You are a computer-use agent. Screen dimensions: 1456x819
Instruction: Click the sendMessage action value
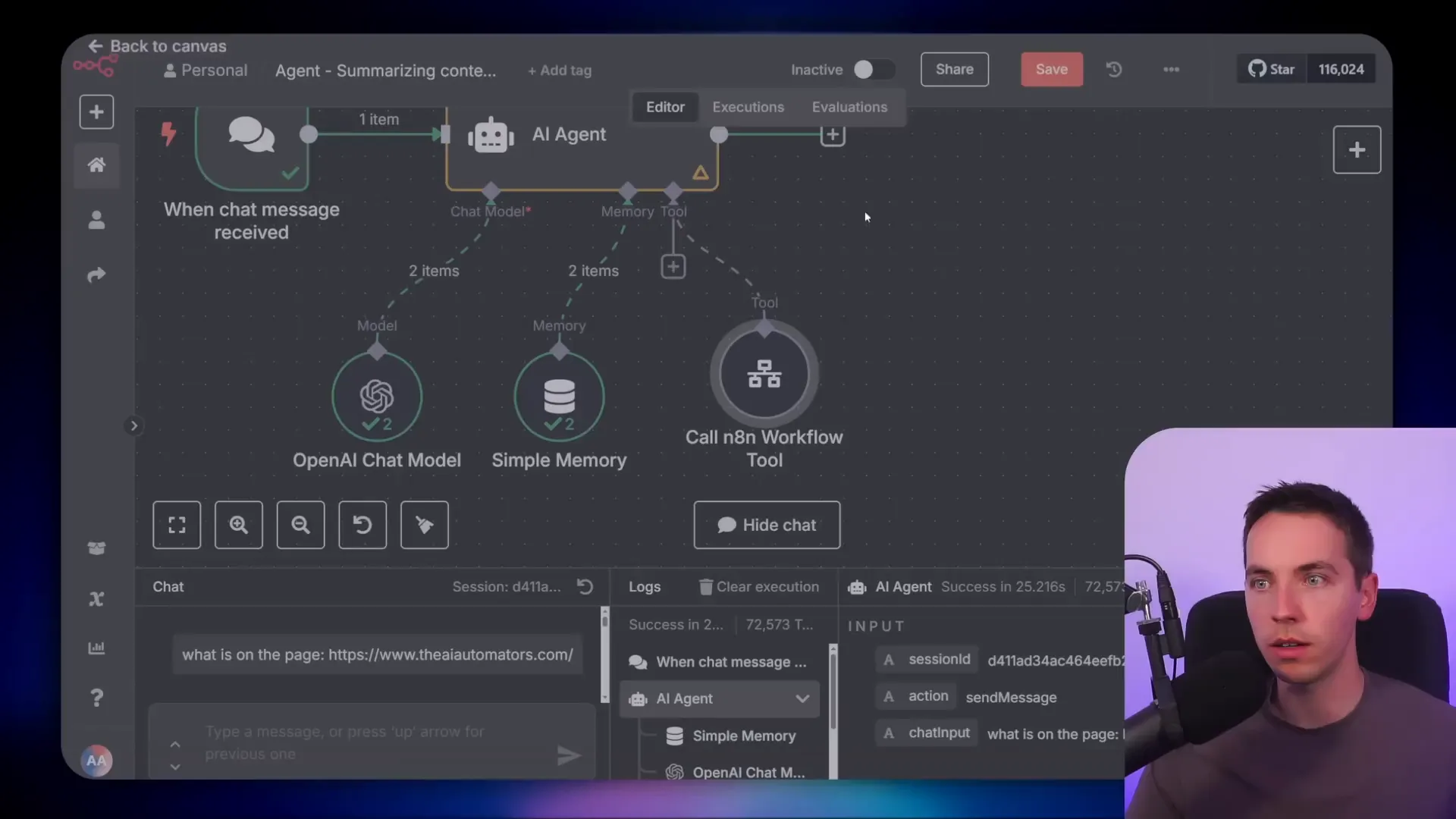pos(1011,698)
